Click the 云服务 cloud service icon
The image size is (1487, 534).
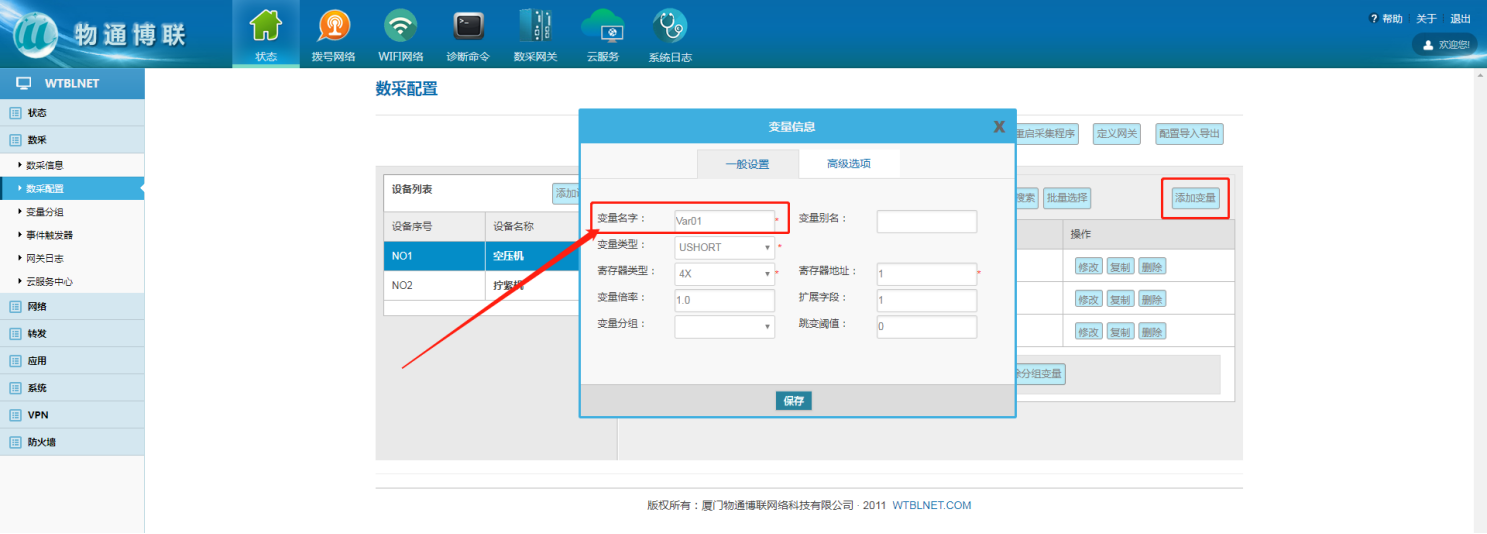tap(602, 26)
